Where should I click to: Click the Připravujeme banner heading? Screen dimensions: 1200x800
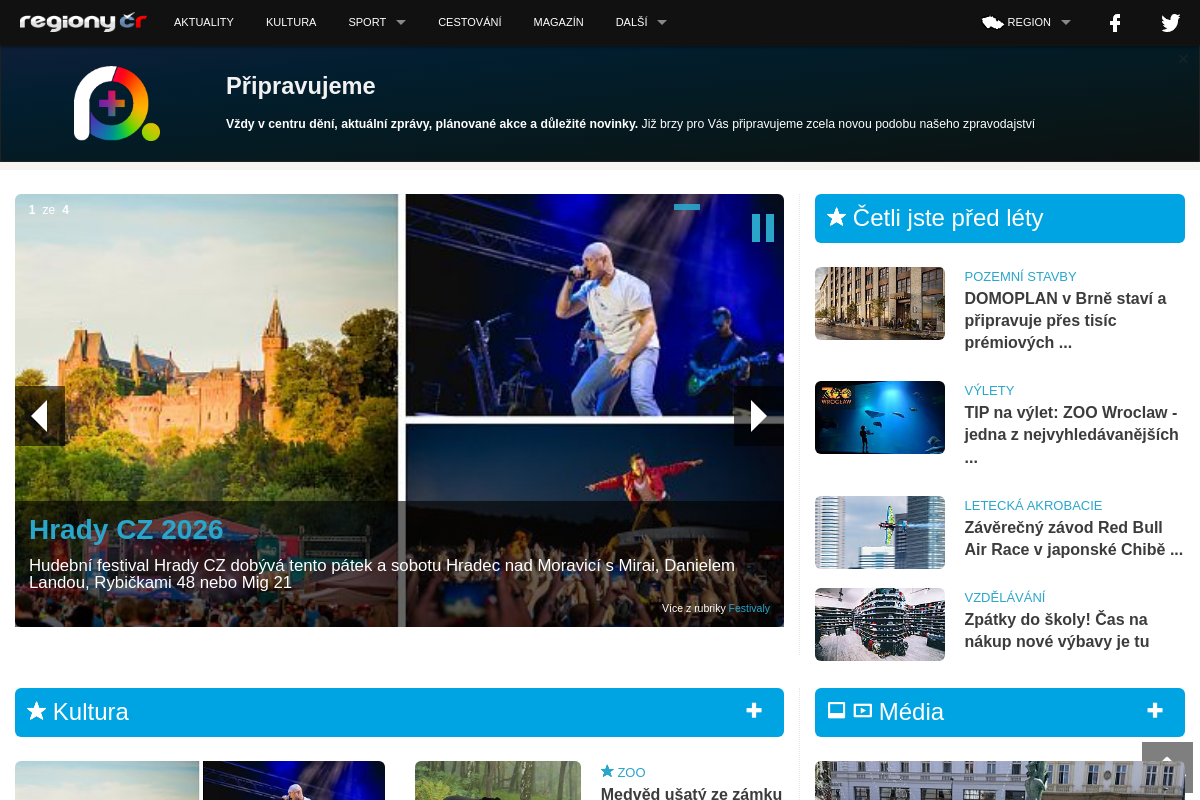(x=301, y=86)
